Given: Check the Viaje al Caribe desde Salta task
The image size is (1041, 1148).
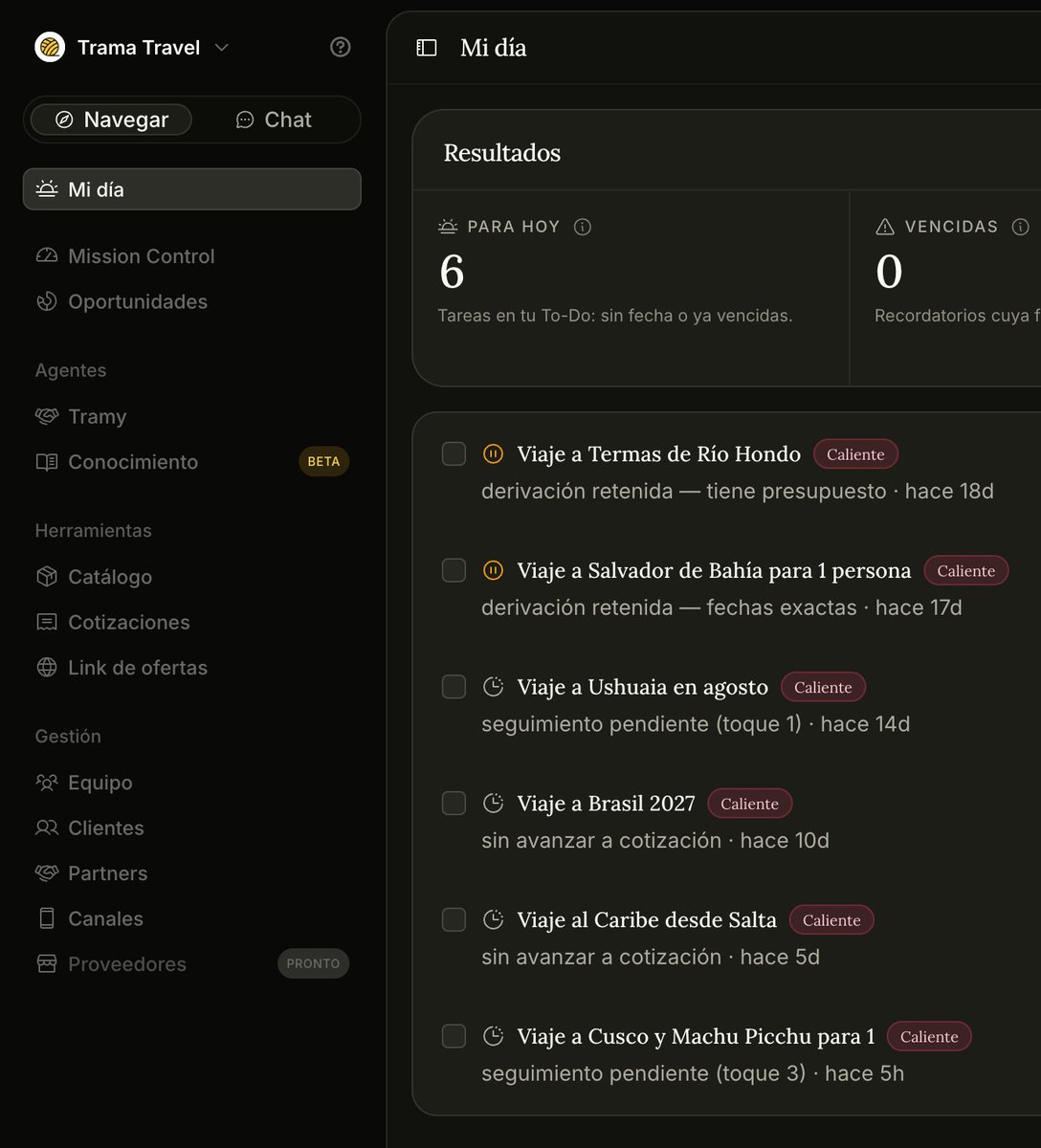Looking at the screenshot, I should (x=454, y=919).
